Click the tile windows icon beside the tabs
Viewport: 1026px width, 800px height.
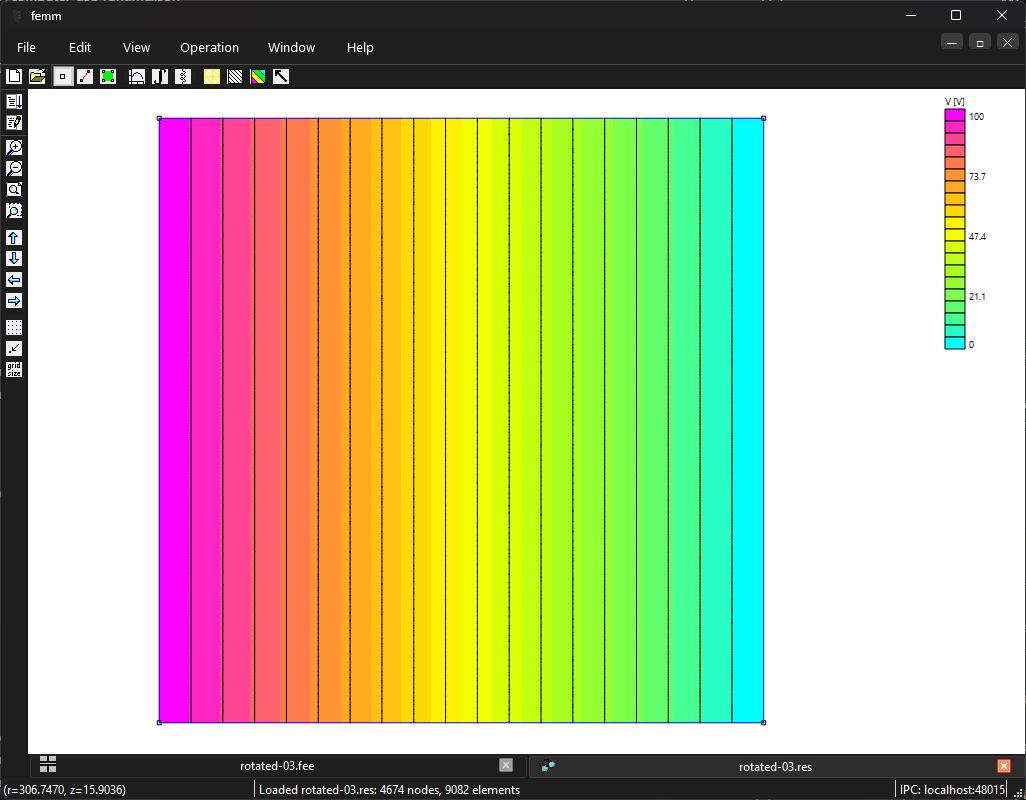pyautogui.click(x=48, y=764)
